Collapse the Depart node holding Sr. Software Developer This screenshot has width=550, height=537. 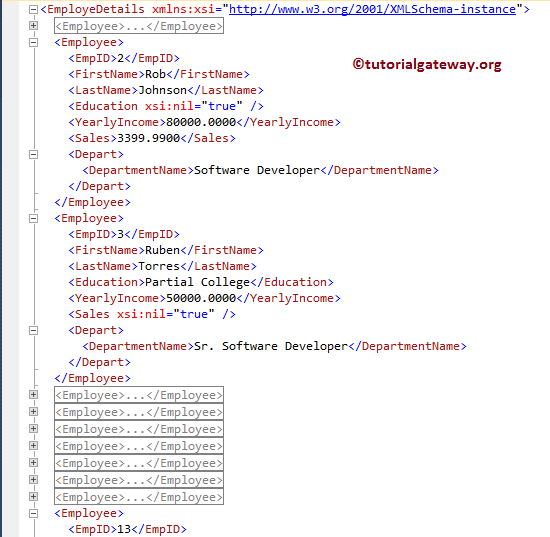(x=33, y=330)
